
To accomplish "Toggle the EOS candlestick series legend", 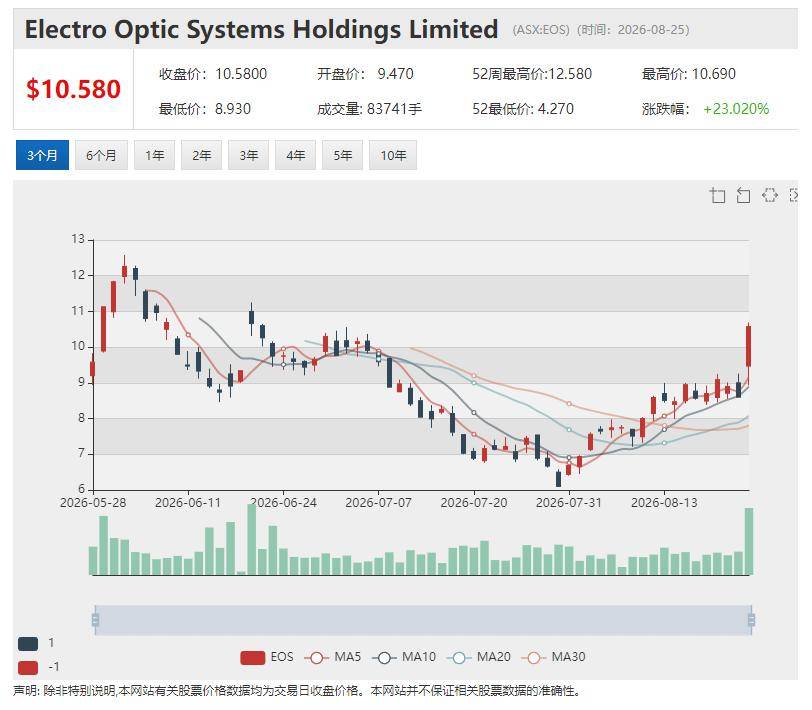I will [267, 657].
